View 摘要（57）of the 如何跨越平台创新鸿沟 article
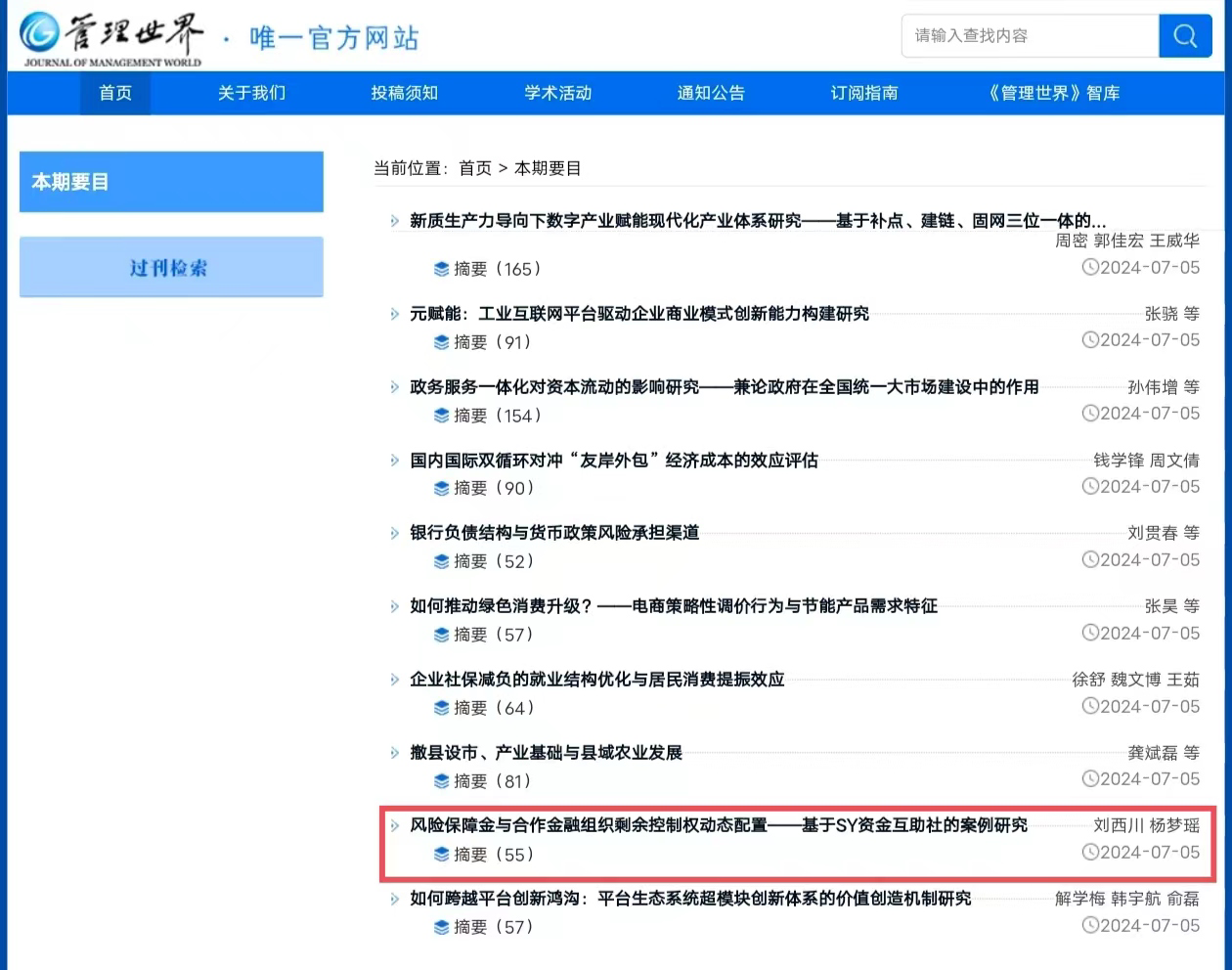 point(493,927)
